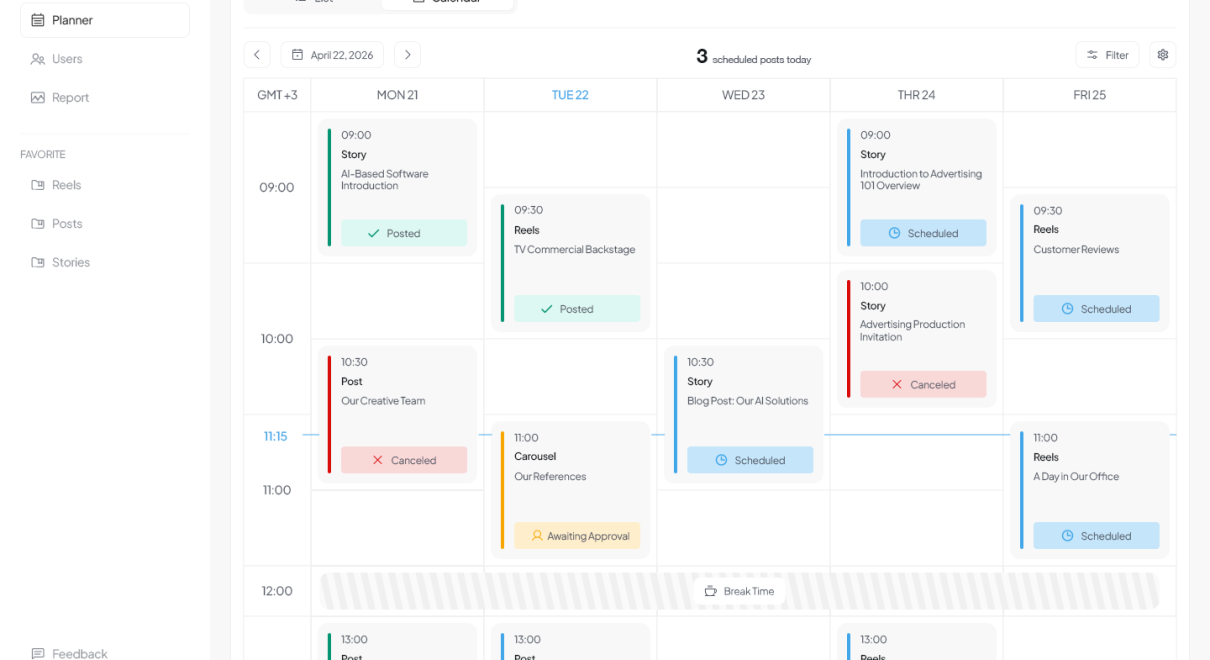Advance calendar with the right chevron arrow
This screenshot has width=1210, height=660.
[x=407, y=55]
